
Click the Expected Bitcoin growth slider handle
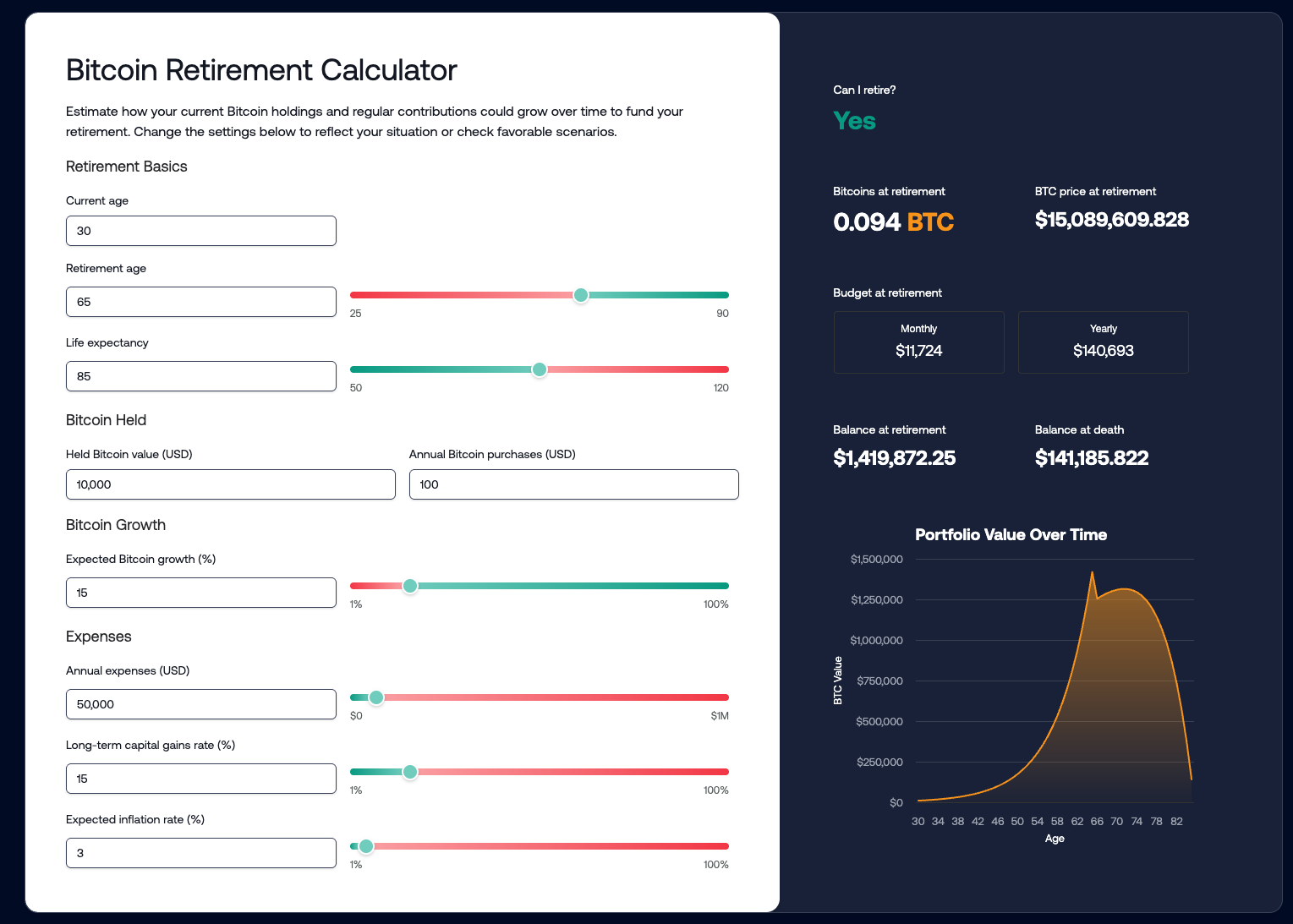point(410,586)
